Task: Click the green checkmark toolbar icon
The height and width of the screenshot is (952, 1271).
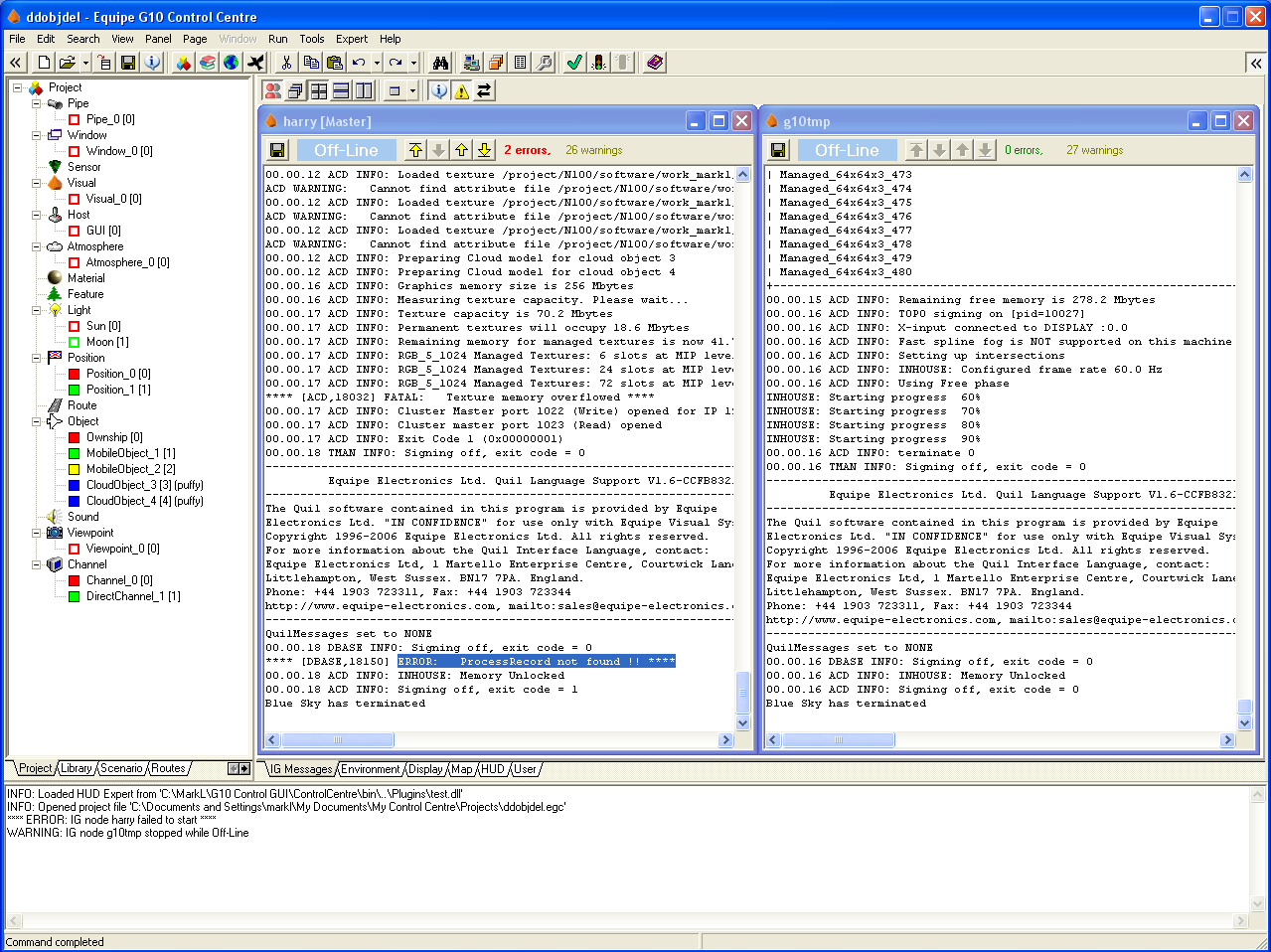Action: pos(574,63)
